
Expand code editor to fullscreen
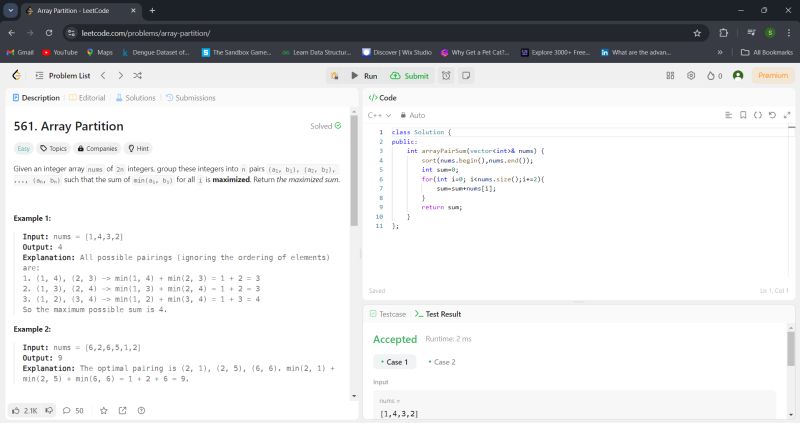(787, 115)
